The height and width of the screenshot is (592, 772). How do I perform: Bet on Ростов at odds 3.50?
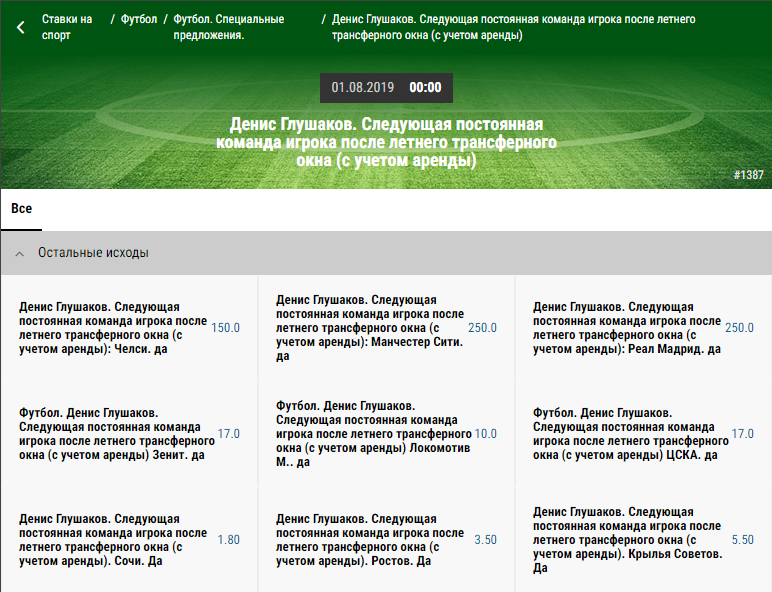click(485, 540)
